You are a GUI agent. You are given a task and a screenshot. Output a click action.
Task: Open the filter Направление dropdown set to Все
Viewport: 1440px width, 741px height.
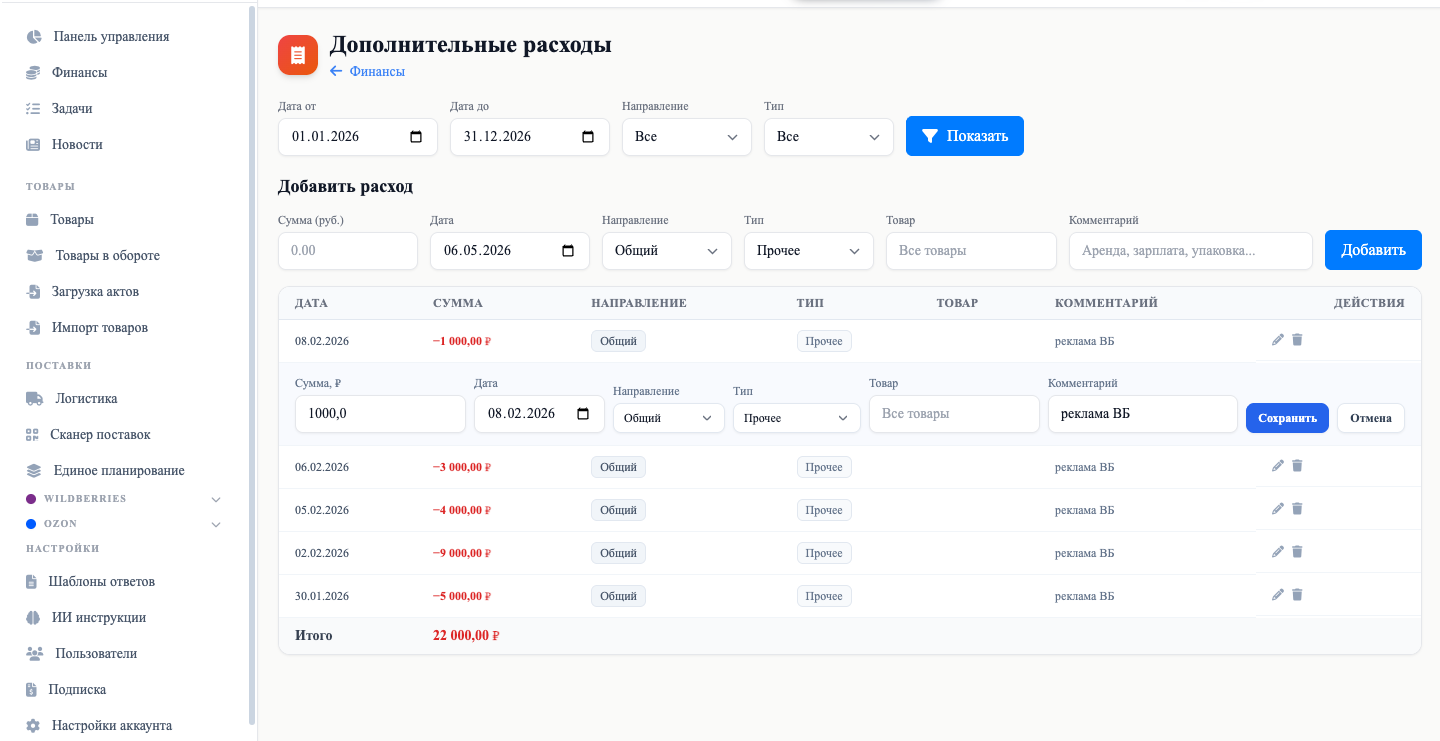(686, 136)
